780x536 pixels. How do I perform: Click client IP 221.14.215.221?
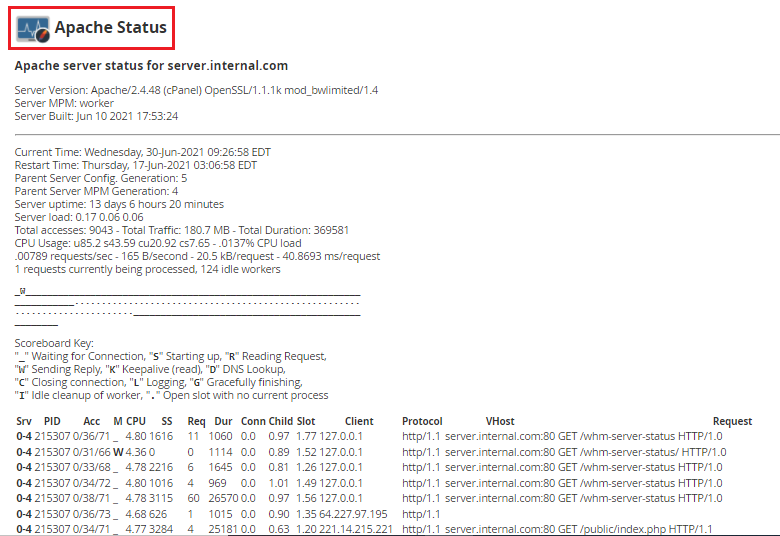click(356, 529)
